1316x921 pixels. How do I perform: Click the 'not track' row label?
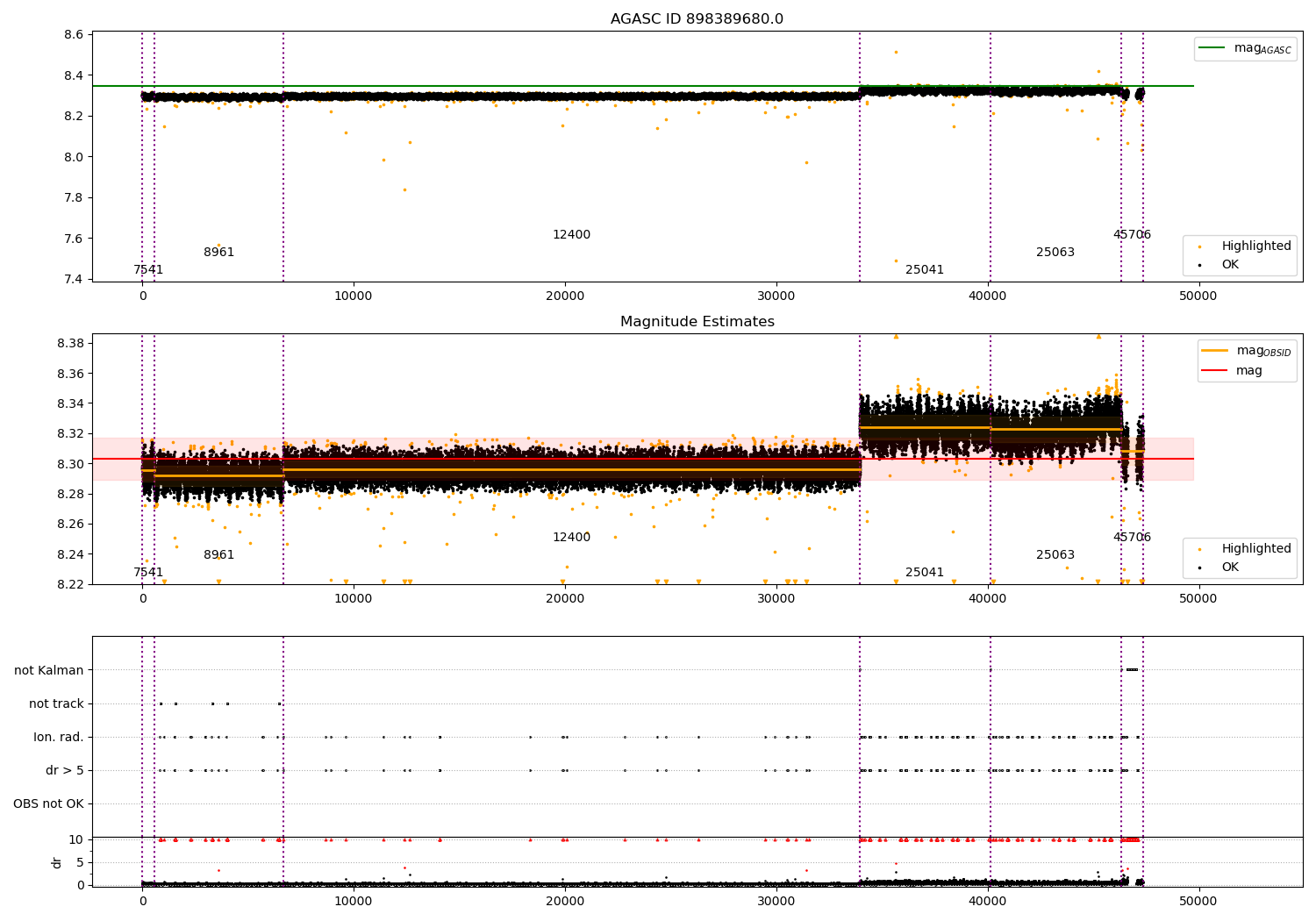[x=56, y=703]
